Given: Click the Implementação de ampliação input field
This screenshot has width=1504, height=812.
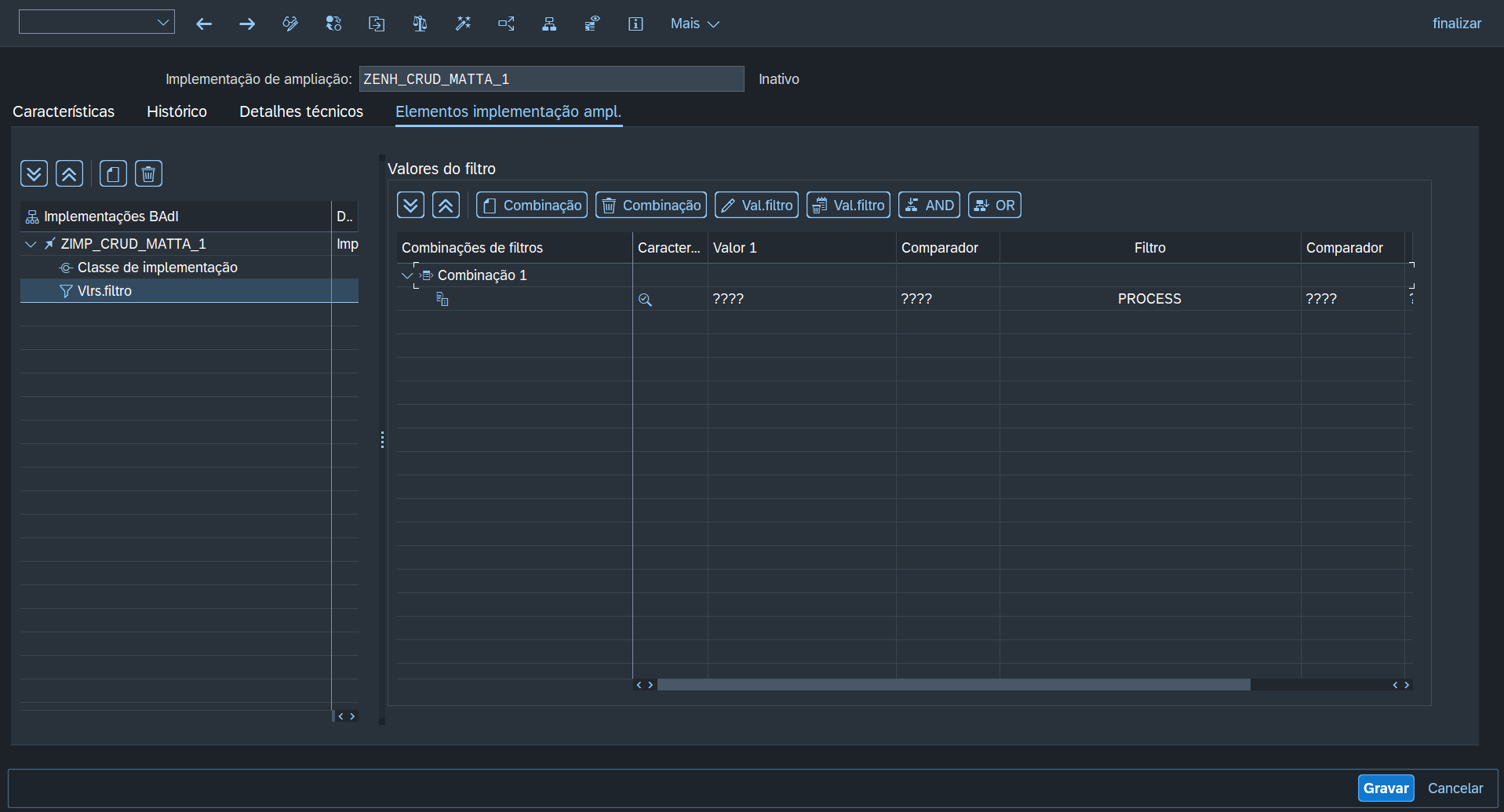Looking at the screenshot, I should coord(551,79).
